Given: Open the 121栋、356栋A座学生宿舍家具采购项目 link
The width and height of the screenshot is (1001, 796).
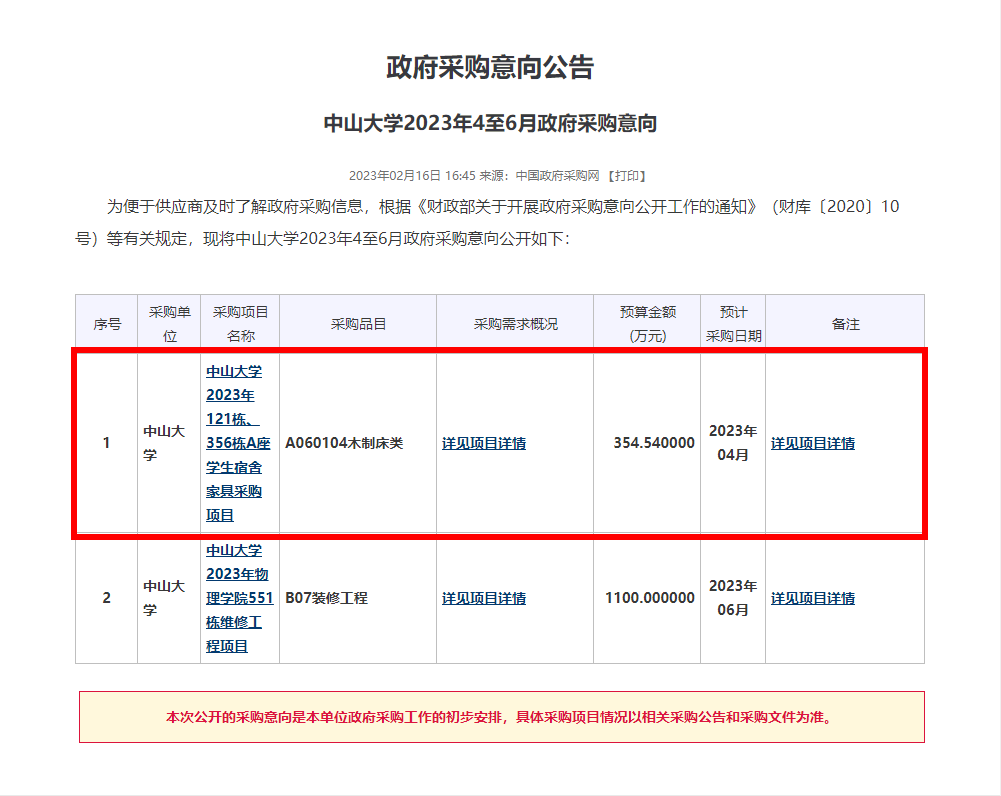Looking at the screenshot, I should pos(238,443).
